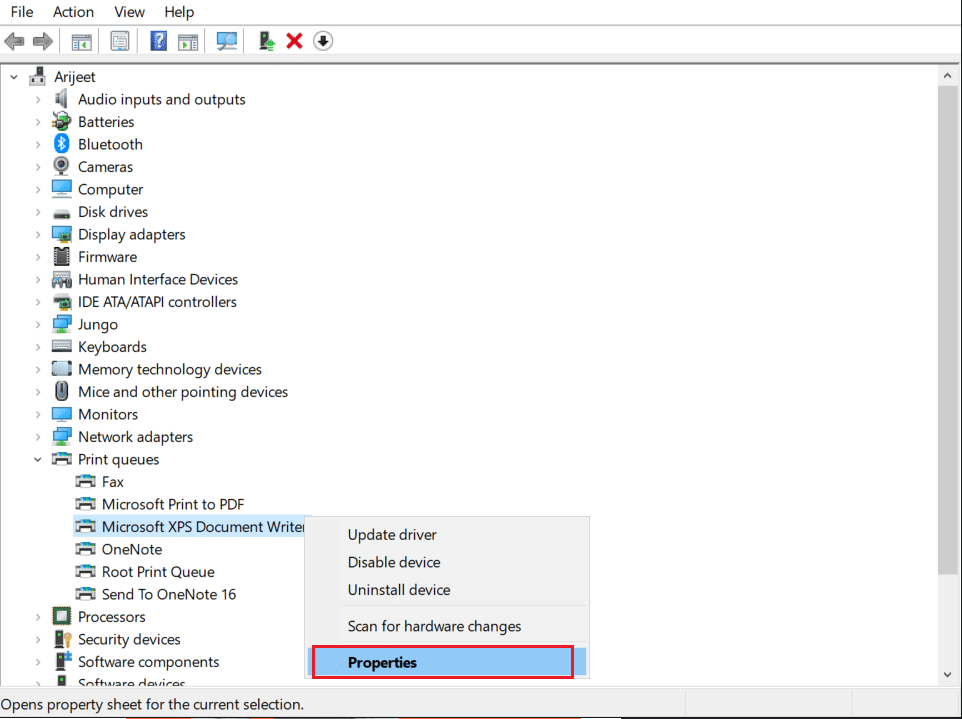Open the Action menu
This screenshot has width=962, height=719.
(x=73, y=12)
